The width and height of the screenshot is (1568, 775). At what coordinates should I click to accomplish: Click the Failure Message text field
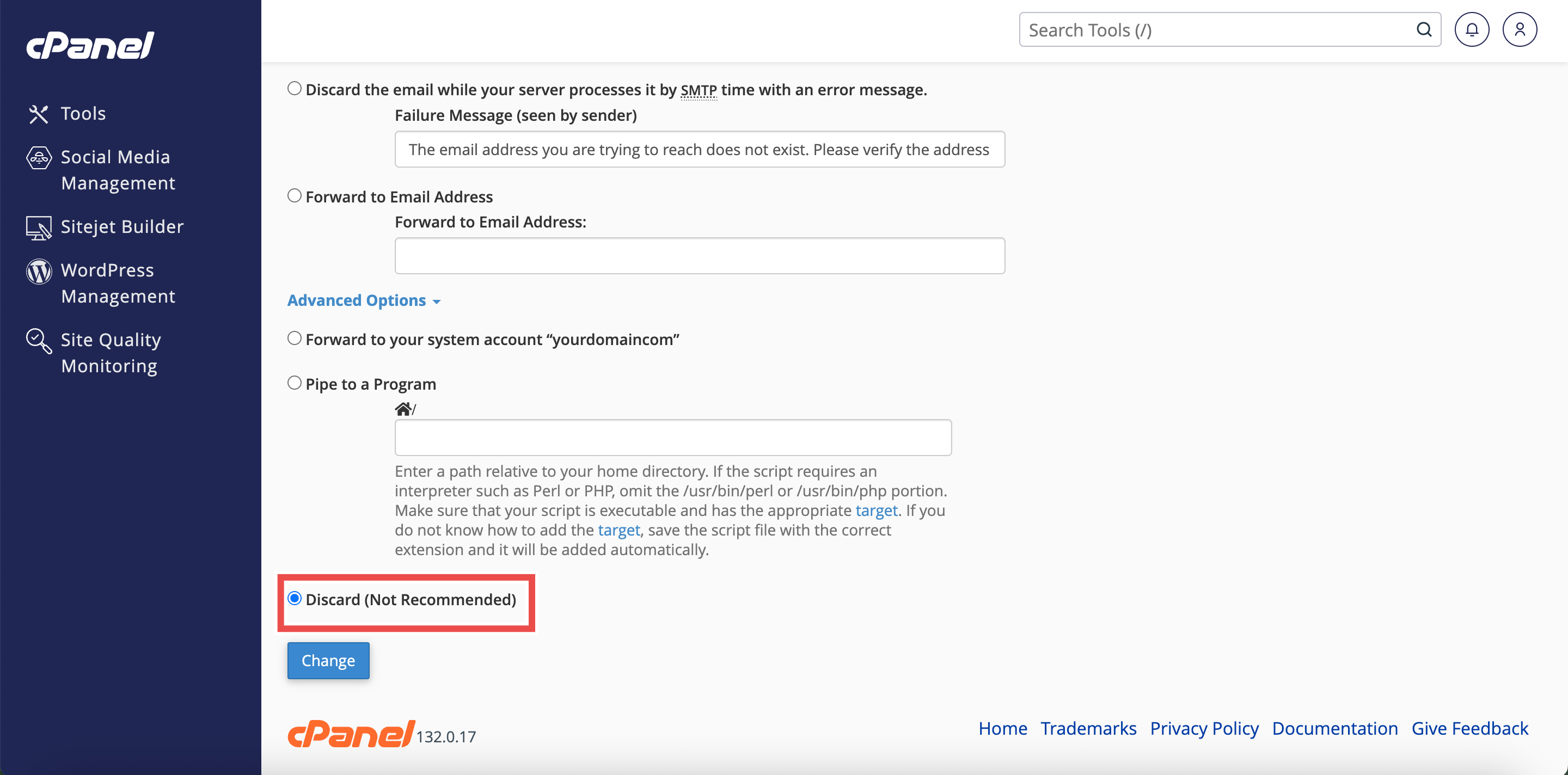[700, 150]
